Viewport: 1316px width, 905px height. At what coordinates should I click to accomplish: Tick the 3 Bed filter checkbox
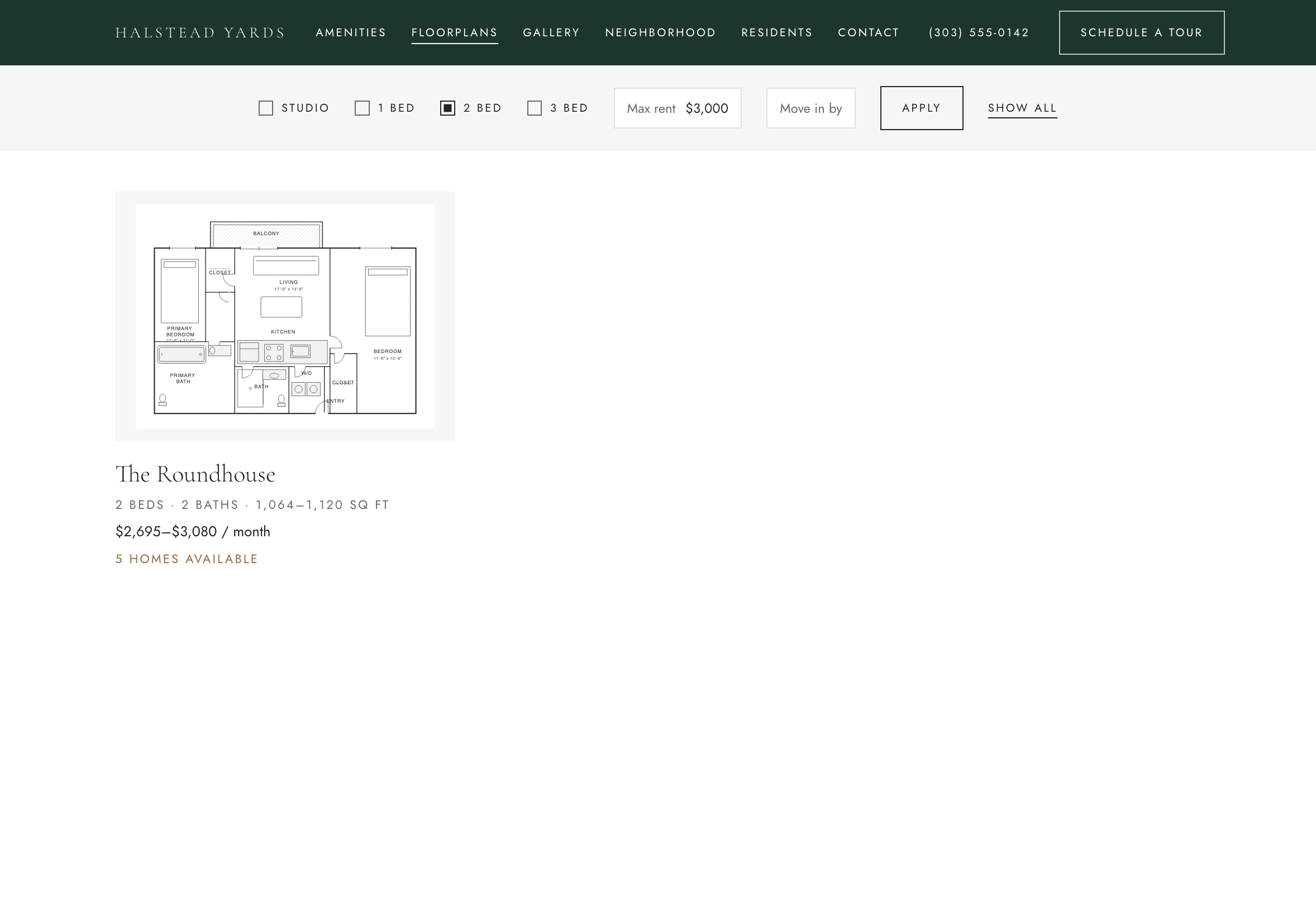(535, 108)
